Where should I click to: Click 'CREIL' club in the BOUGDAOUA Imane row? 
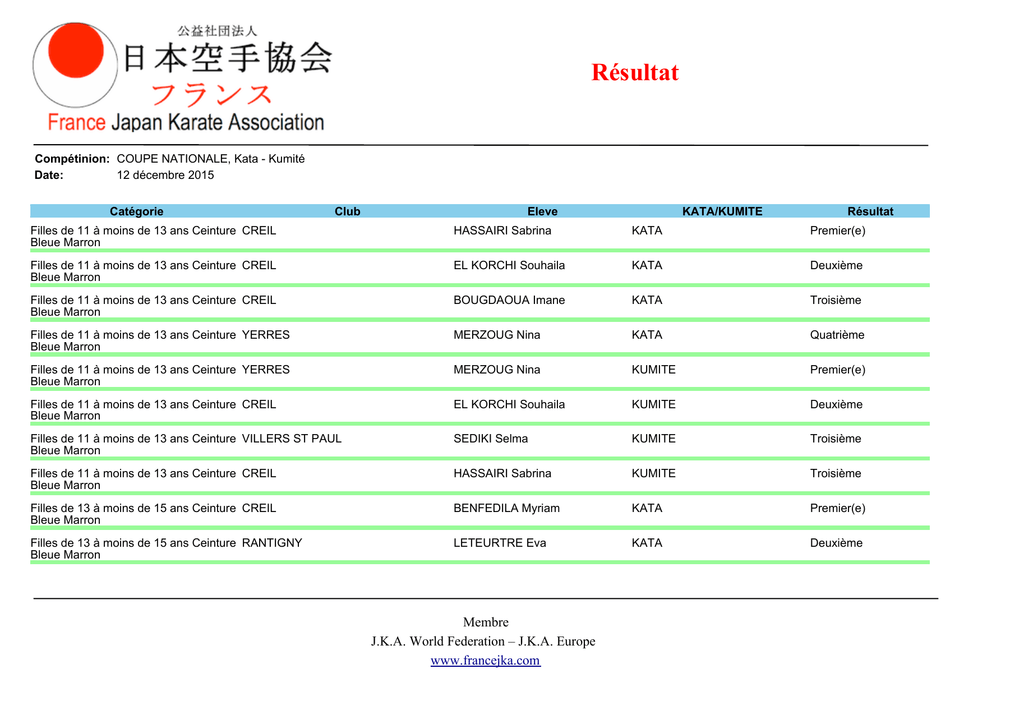point(259,300)
